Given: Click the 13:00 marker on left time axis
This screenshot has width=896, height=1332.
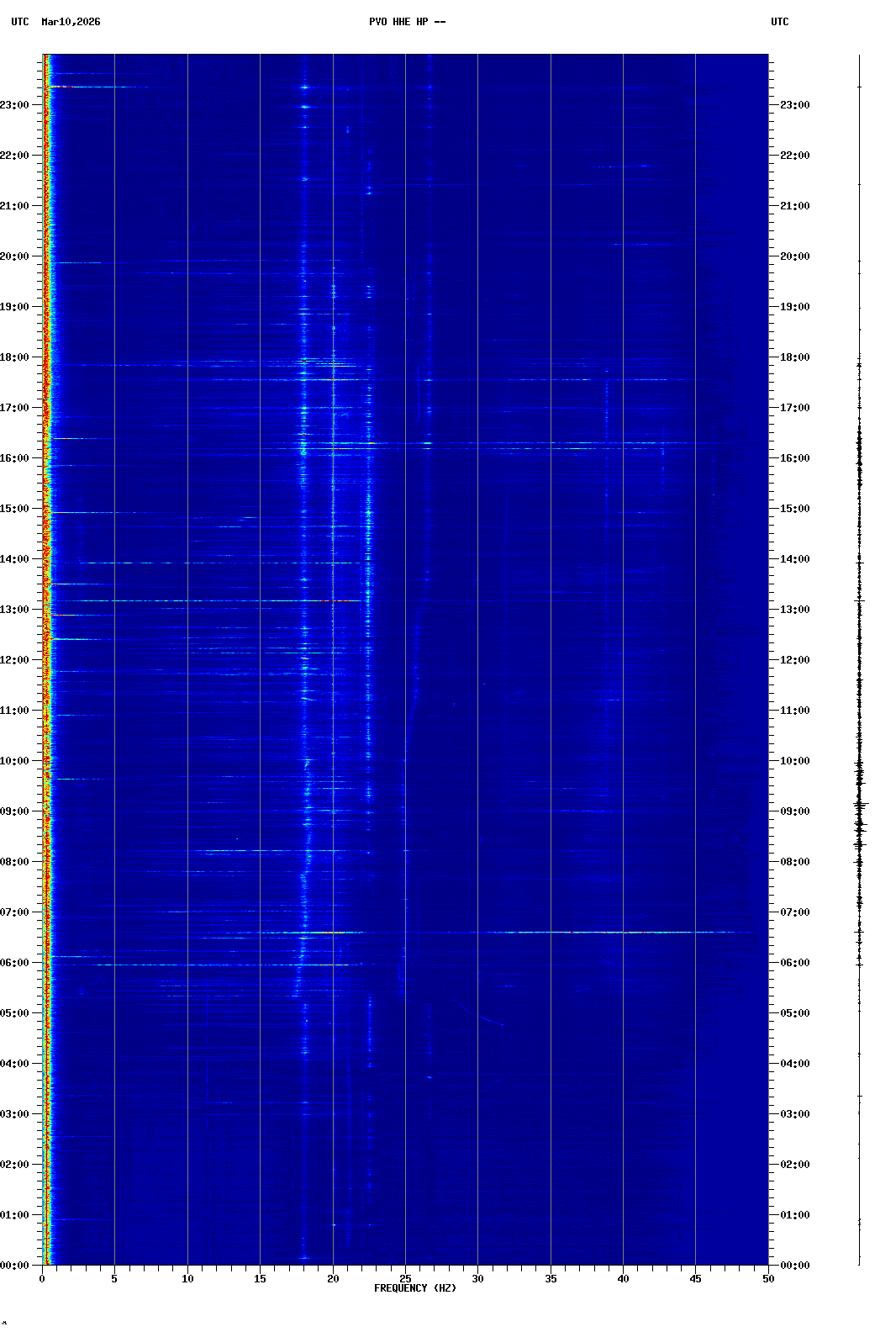Looking at the screenshot, I should 15,610.
